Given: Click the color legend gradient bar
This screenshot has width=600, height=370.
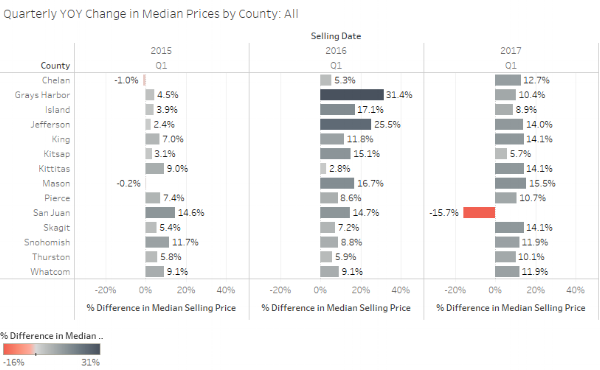Looking at the screenshot, I should [x=52, y=349].
